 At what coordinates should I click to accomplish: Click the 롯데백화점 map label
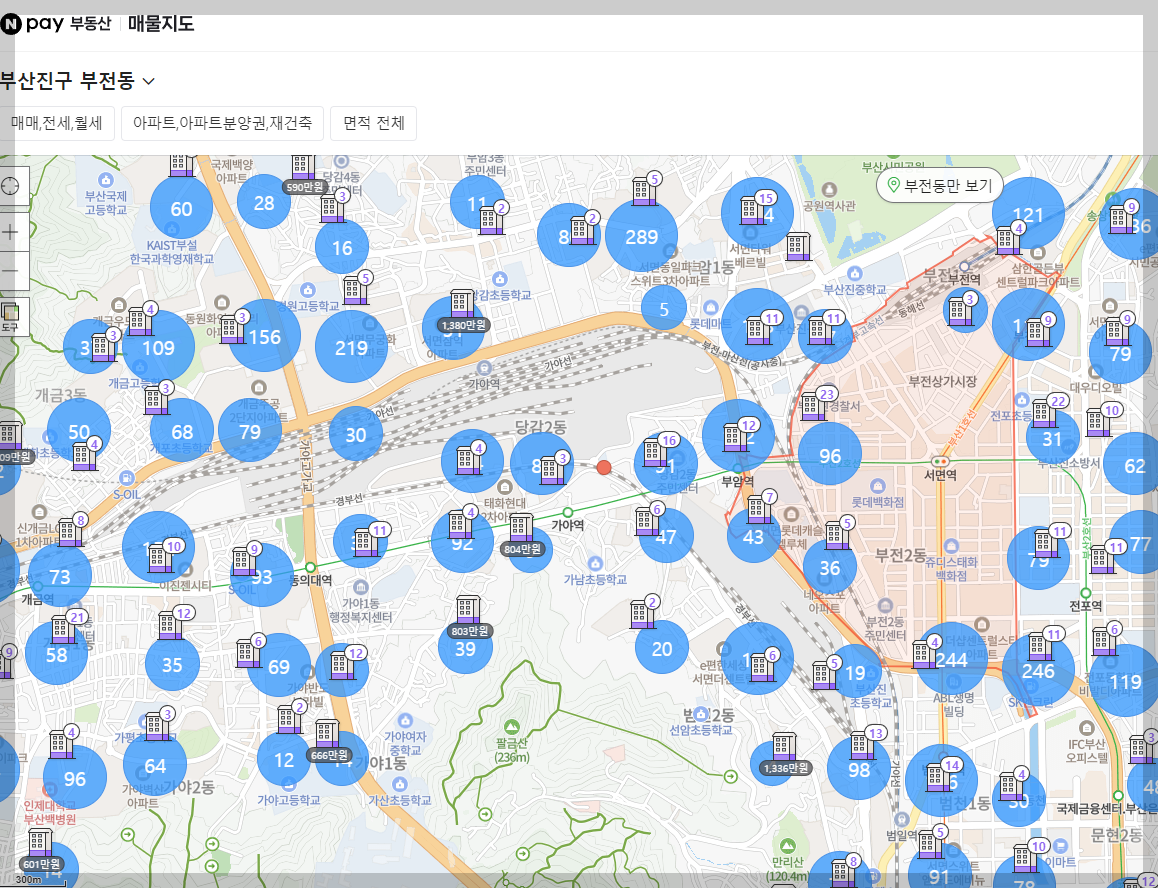pos(878,502)
